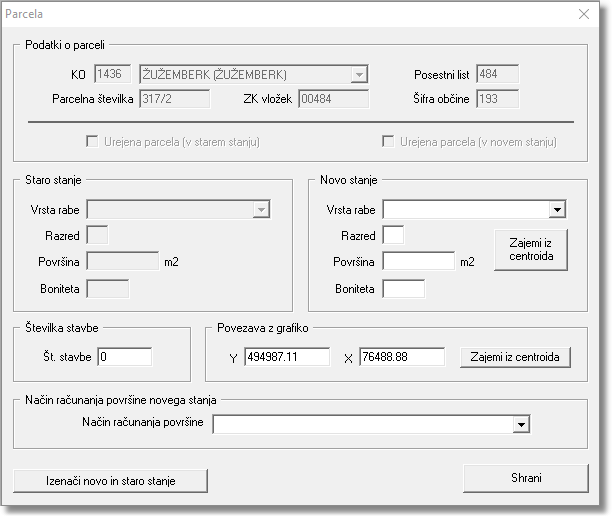Select the X coordinate field
Viewport: 612px width, 518px height.
pyautogui.click(x=402, y=357)
